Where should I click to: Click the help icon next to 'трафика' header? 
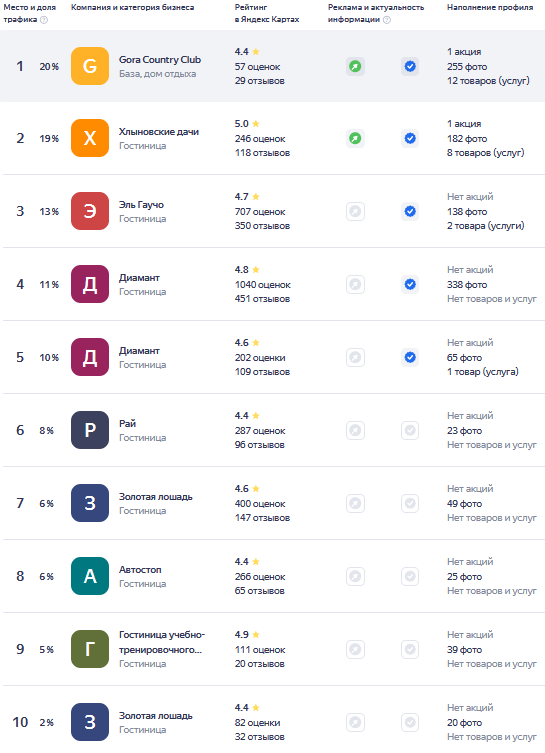[44, 20]
